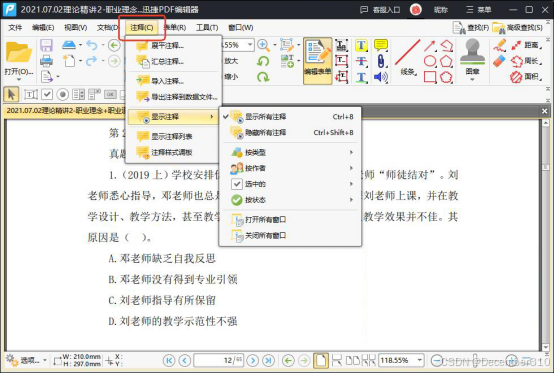
Task: Click the zoom-in magnifier tool
Action: (263, 45)
